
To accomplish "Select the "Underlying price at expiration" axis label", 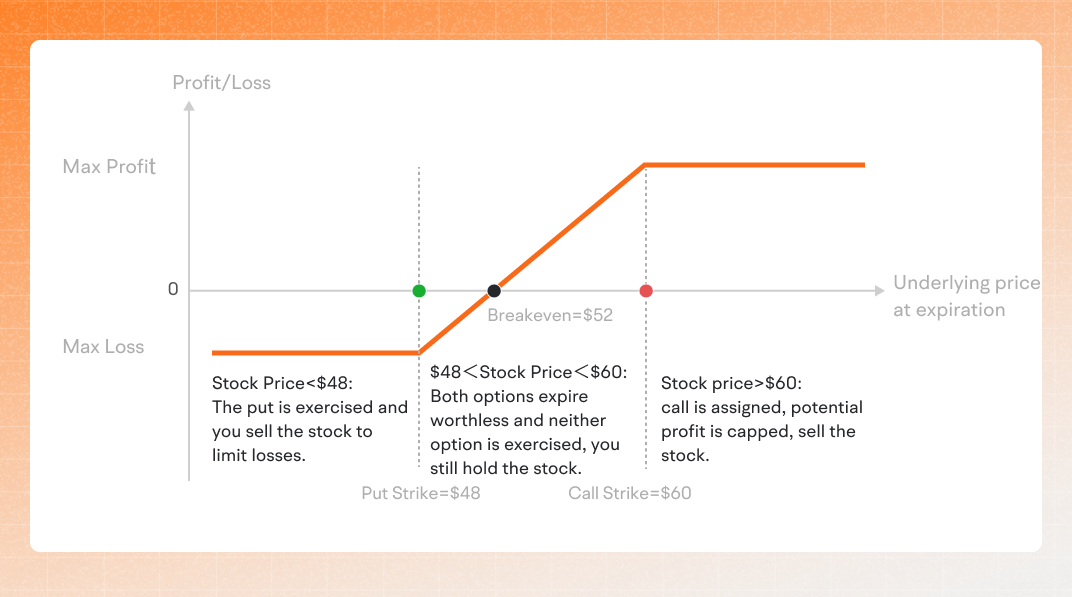I will click(x=965, y=296).
